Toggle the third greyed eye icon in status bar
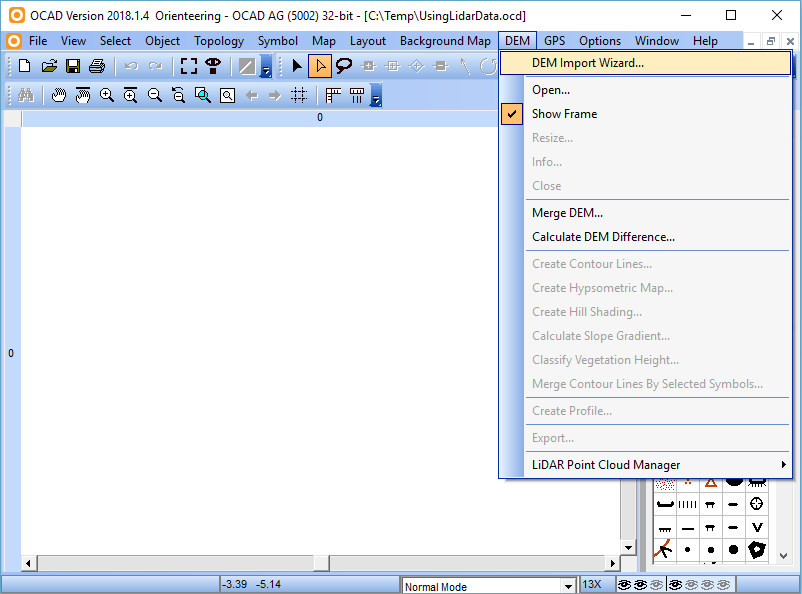This screenshot has width=802, height=594. (x=657, y=584)
